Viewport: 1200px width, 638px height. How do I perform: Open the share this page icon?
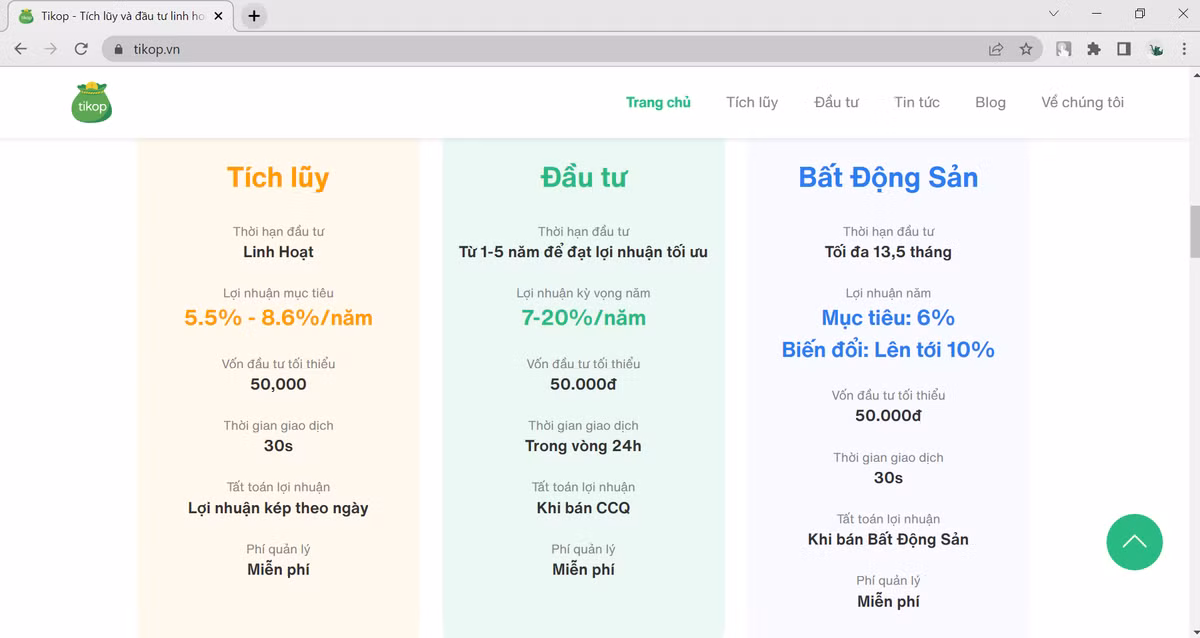[x=996, y=49]
